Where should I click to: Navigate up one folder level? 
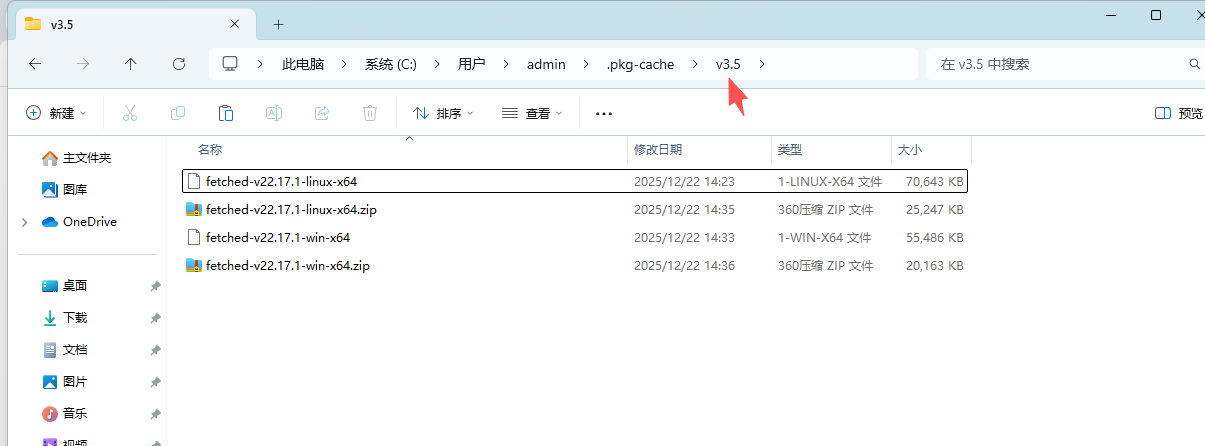[131, 64]
